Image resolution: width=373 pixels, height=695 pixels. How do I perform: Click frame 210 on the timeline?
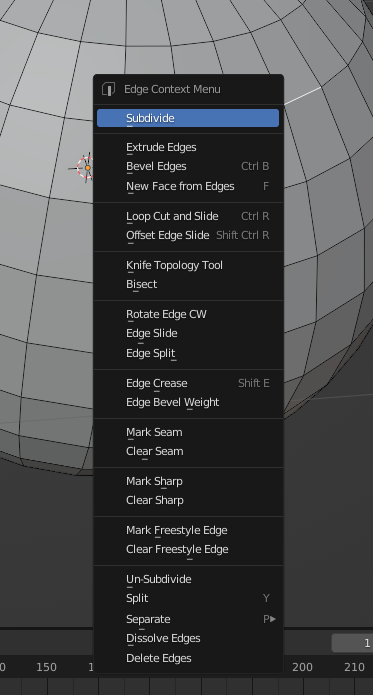point(354,667)
